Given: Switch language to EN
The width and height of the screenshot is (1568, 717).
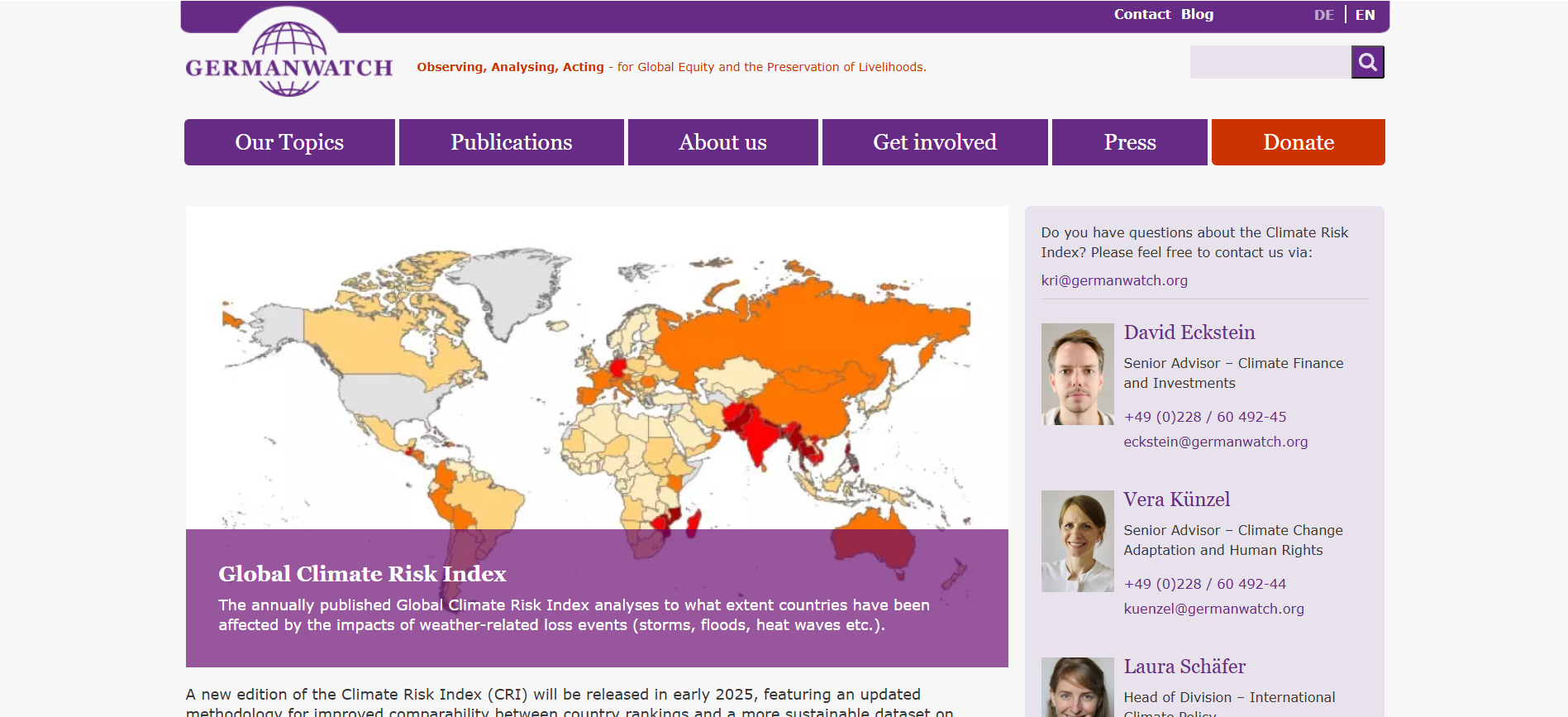Looking at the screenshot, I should 1365,15.
